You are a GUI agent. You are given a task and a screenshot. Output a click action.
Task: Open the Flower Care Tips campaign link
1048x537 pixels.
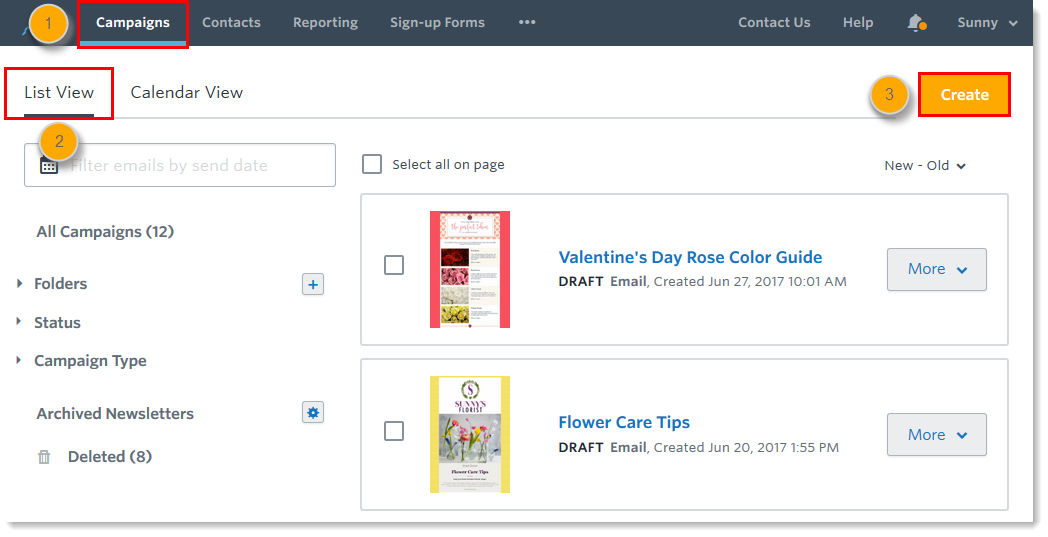pos(624,422)
